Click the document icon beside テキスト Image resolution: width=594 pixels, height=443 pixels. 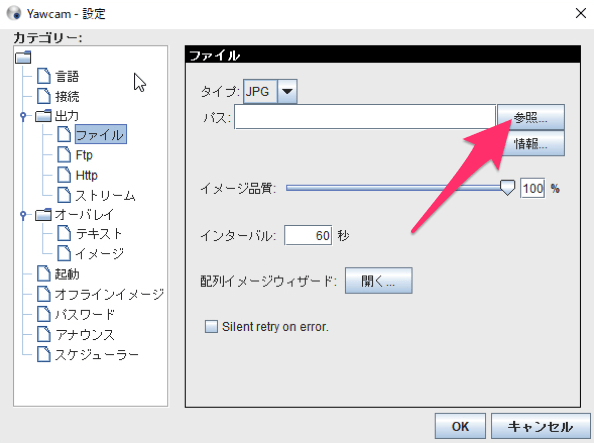click(64, 233)
